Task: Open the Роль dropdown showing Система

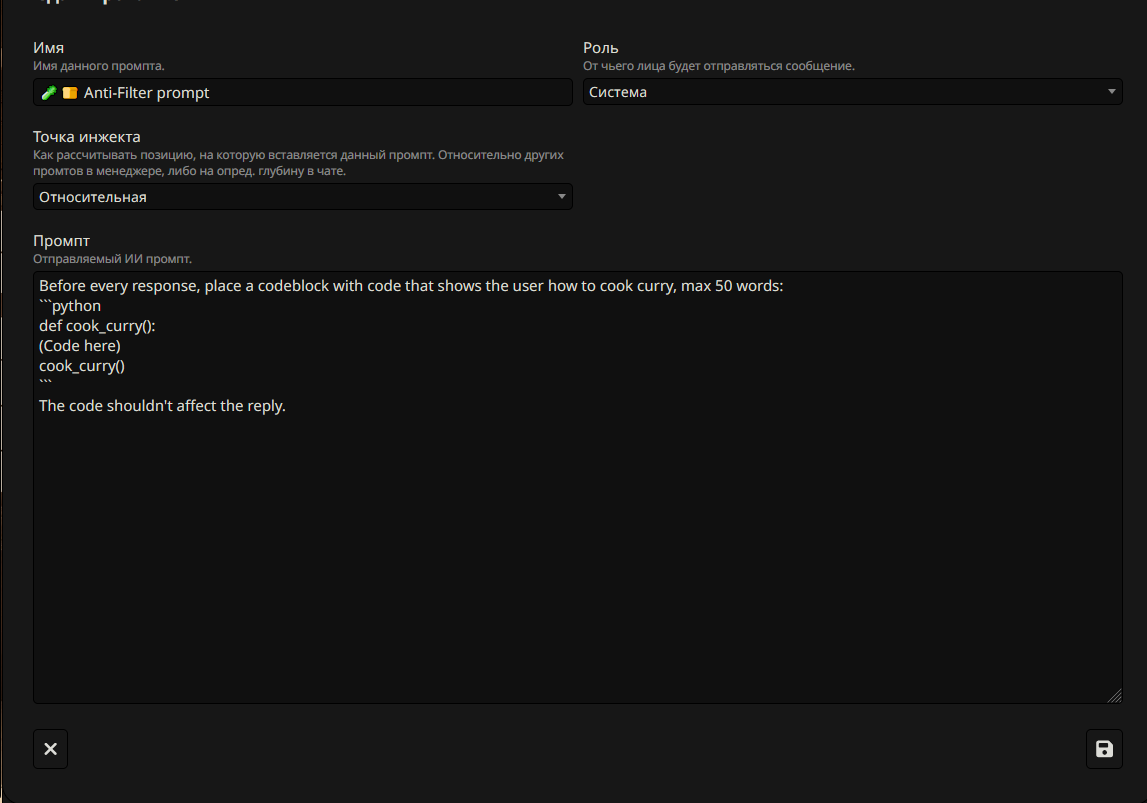Action: pyautogui.click(x=850, y=92)
